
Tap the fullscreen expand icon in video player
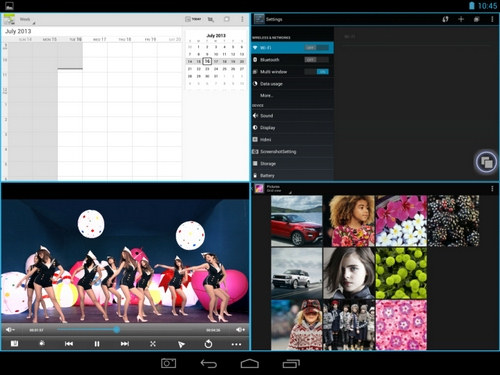pyautogui.click(x=153, y=344)
